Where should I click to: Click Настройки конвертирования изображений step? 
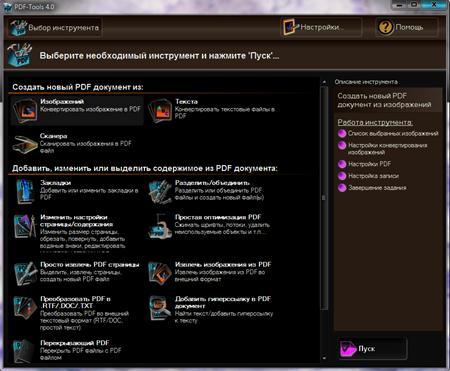388,149
